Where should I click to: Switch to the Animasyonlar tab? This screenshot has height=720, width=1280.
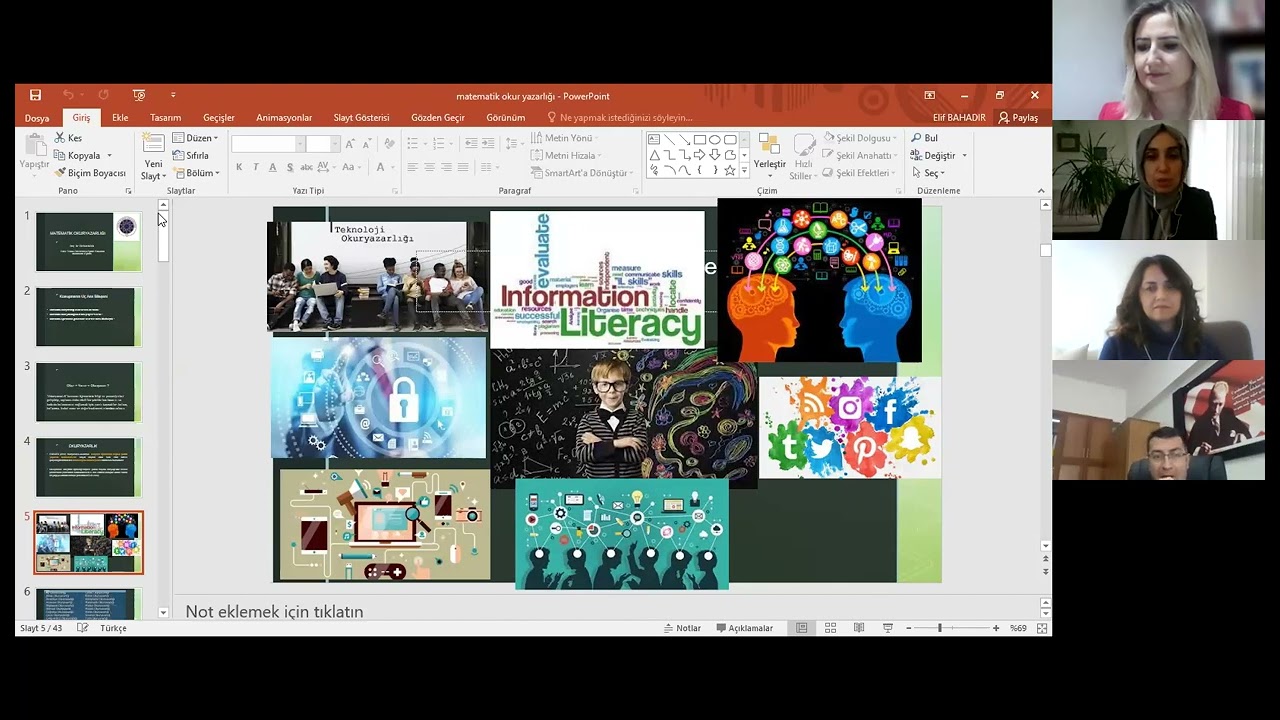click(x=284, y=118)
